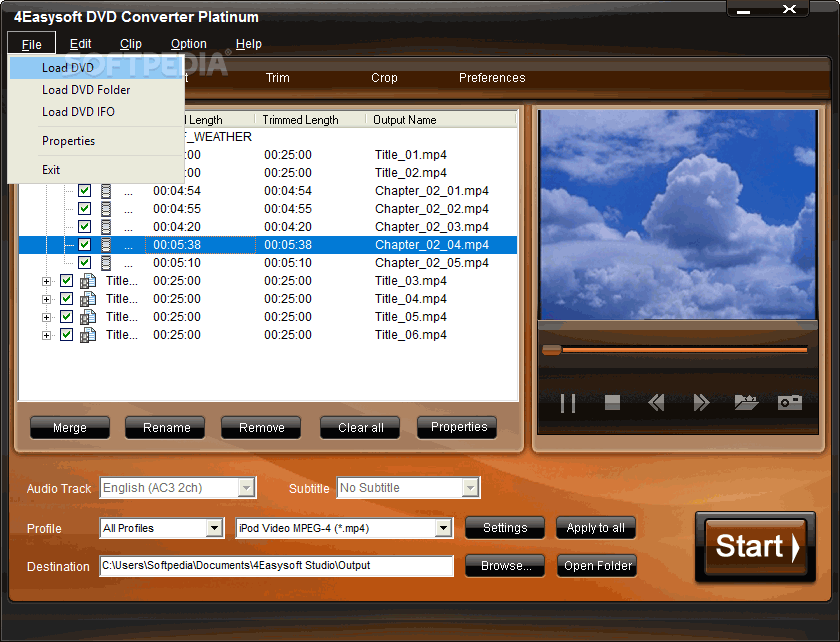This screenshot has width=840, height=642.
Task: Open the iPod Video MPEG-4 format dropdown
Action: 442,528
